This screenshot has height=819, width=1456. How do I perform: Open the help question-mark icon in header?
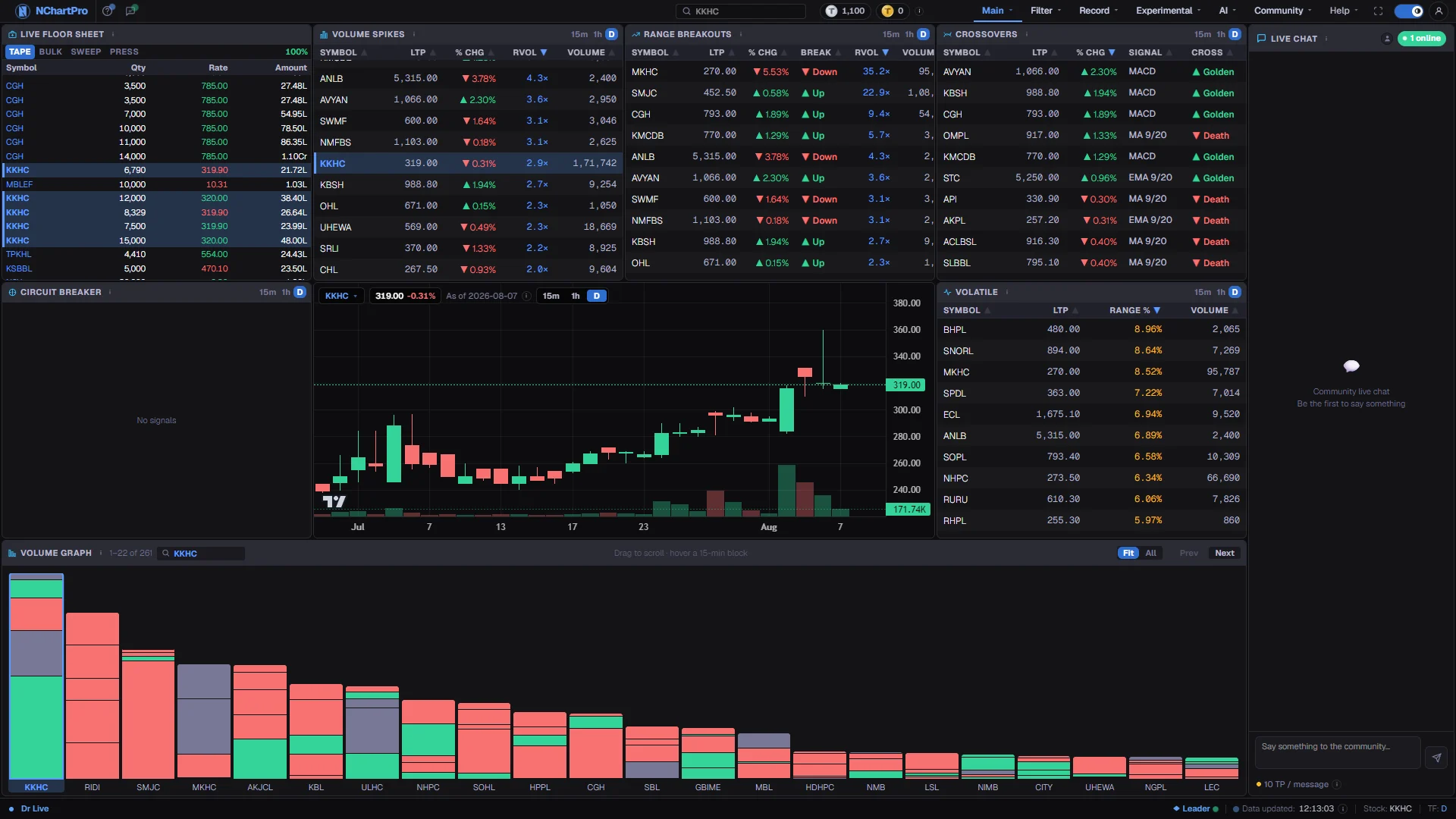click(x=108, y=11)
